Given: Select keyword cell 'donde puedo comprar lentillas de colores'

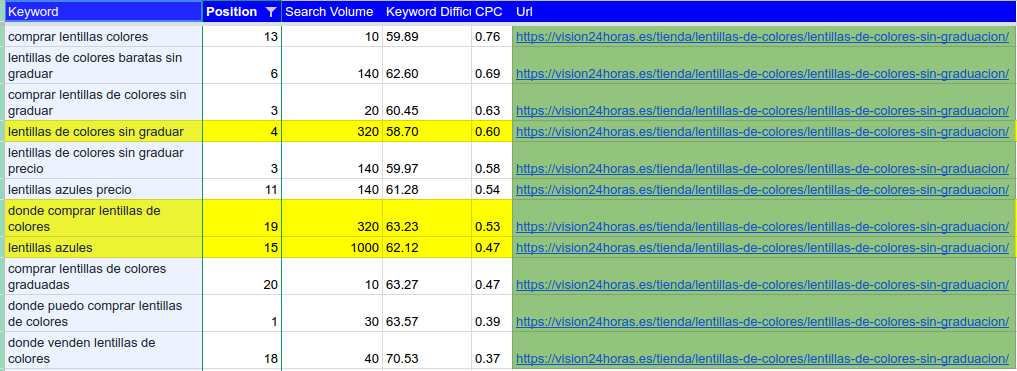Looking at the screenshot, I should [x=104, y=313].
